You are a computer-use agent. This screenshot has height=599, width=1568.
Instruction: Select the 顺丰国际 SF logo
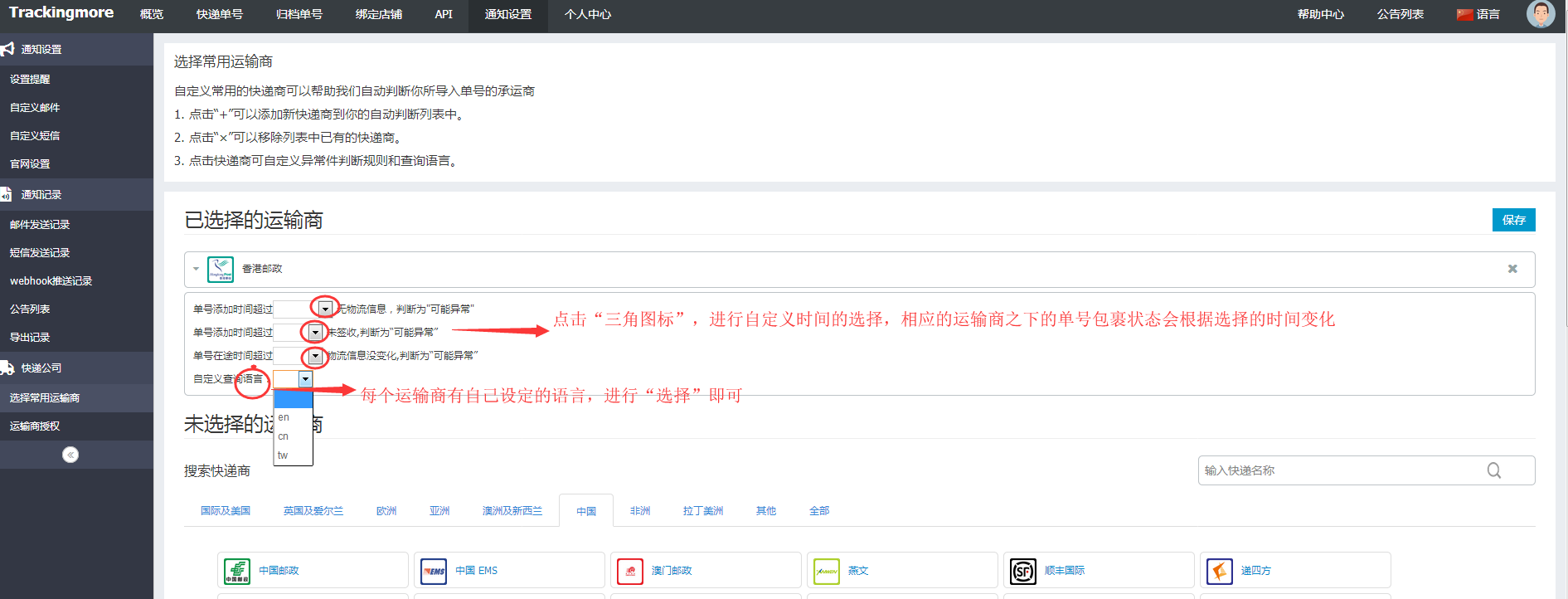1023,571
